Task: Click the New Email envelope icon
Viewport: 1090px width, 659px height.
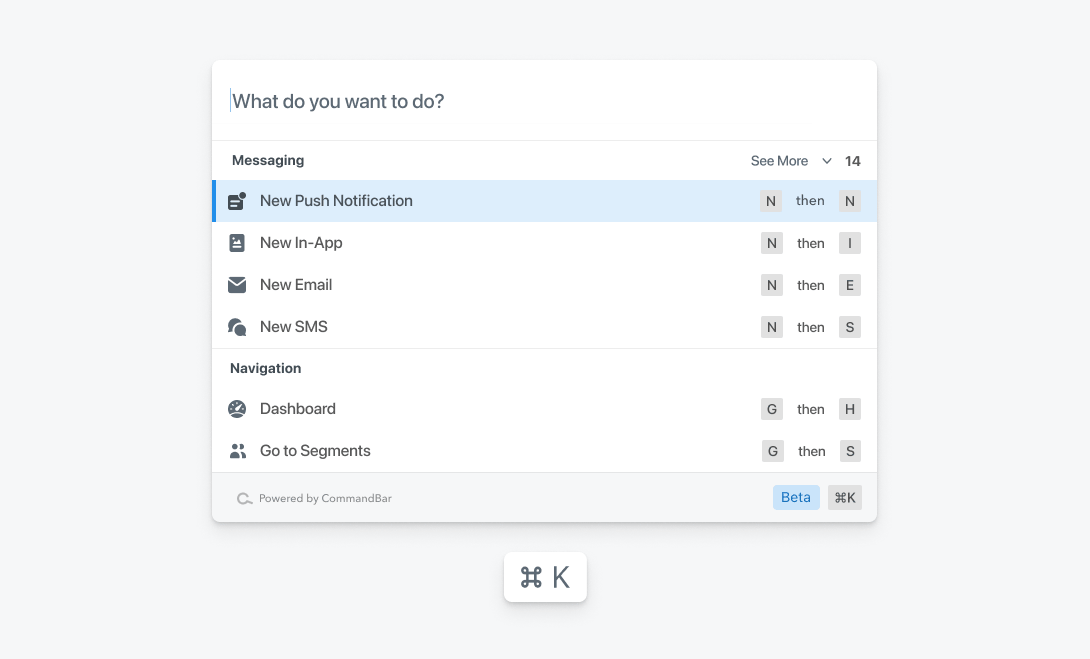Action: click(x=237, y=285)
